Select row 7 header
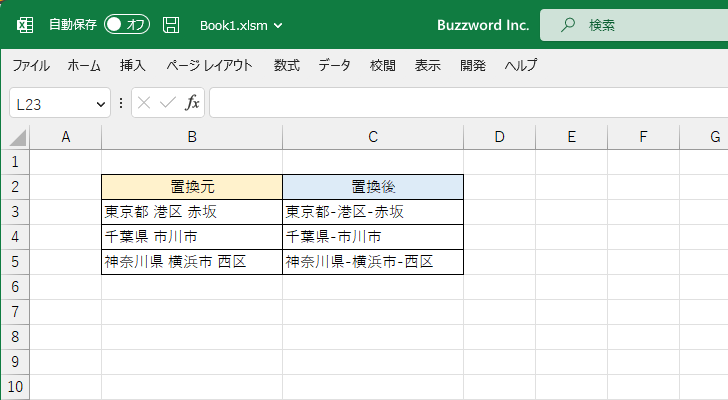The image size is (728, 400). pos(15,312)
